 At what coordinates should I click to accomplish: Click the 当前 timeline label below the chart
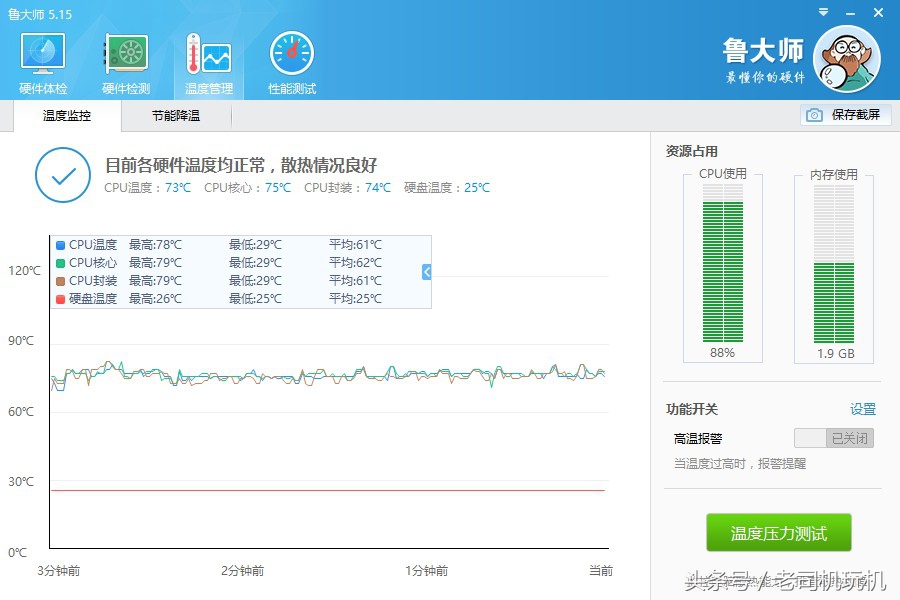click(599, 570)
